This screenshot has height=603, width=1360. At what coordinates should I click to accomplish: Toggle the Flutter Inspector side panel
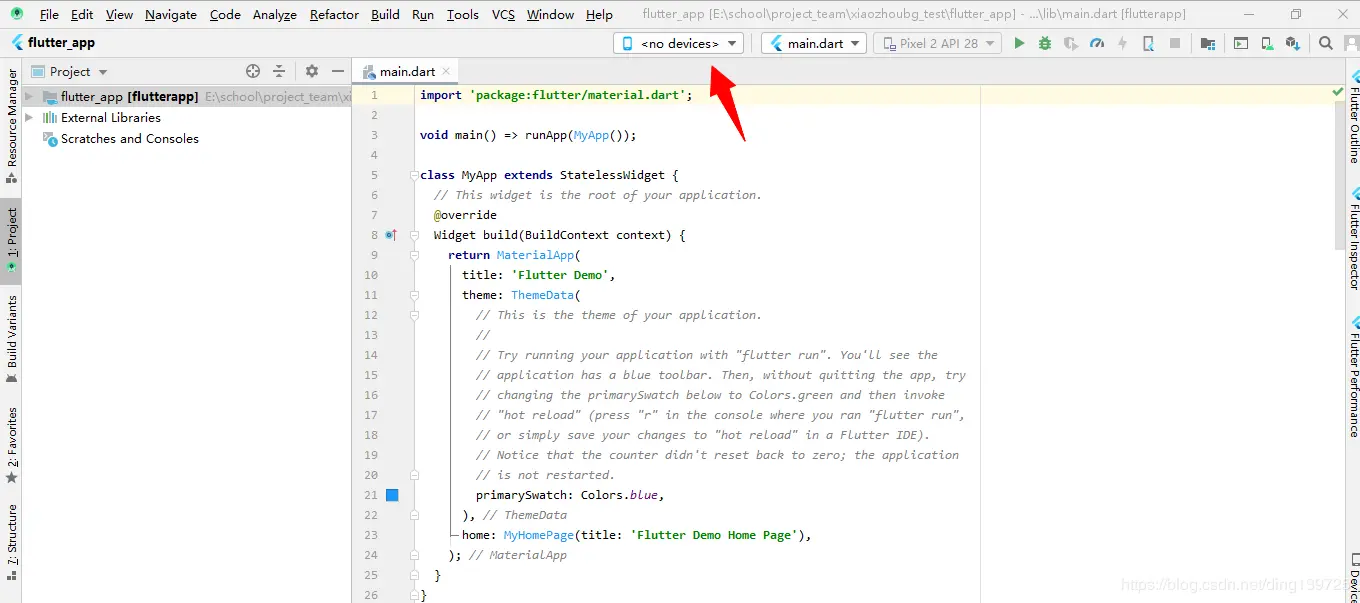click(x=1353, y=238)
